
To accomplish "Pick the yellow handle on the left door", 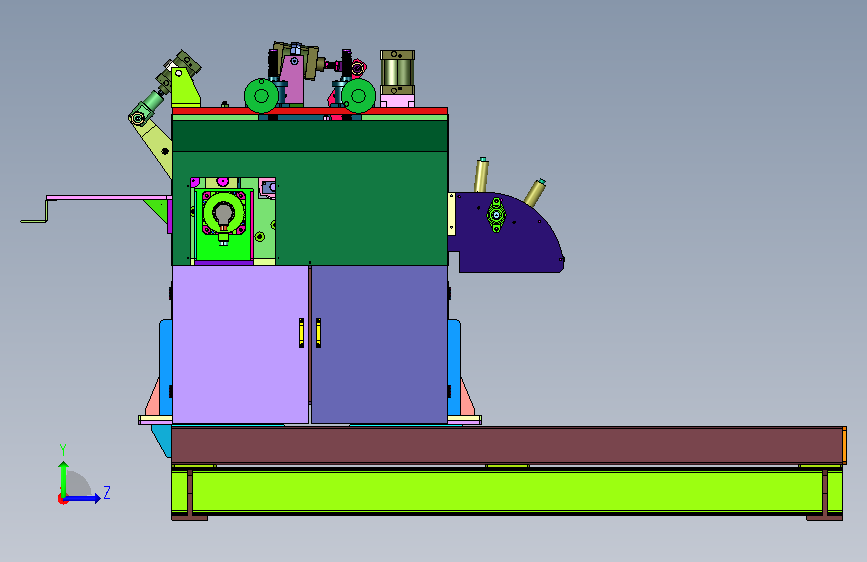I will 301,333.
